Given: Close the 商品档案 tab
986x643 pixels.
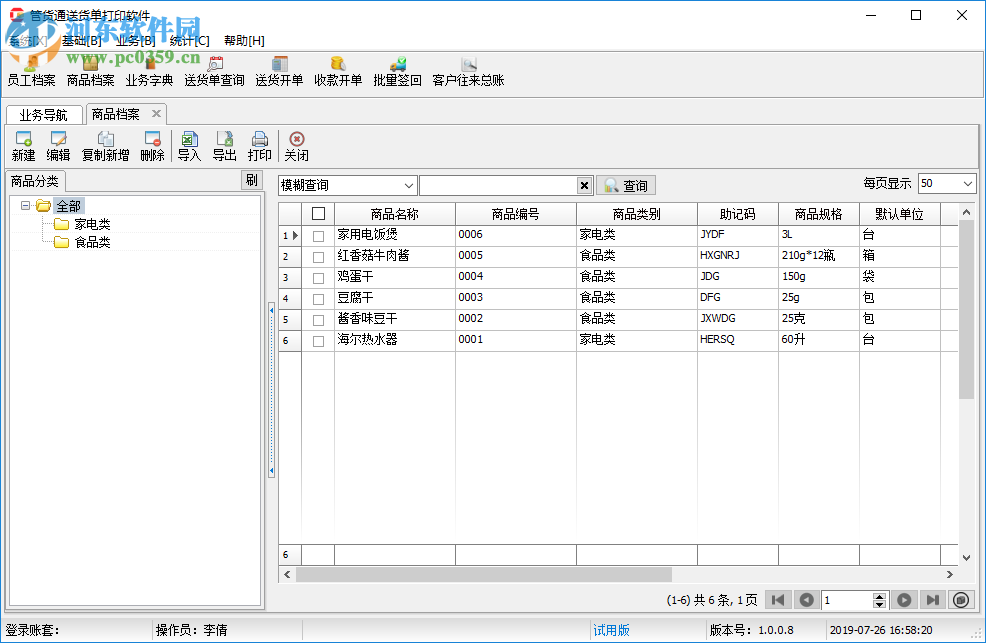Looking at the screenshot, I should tap(156, 114).
